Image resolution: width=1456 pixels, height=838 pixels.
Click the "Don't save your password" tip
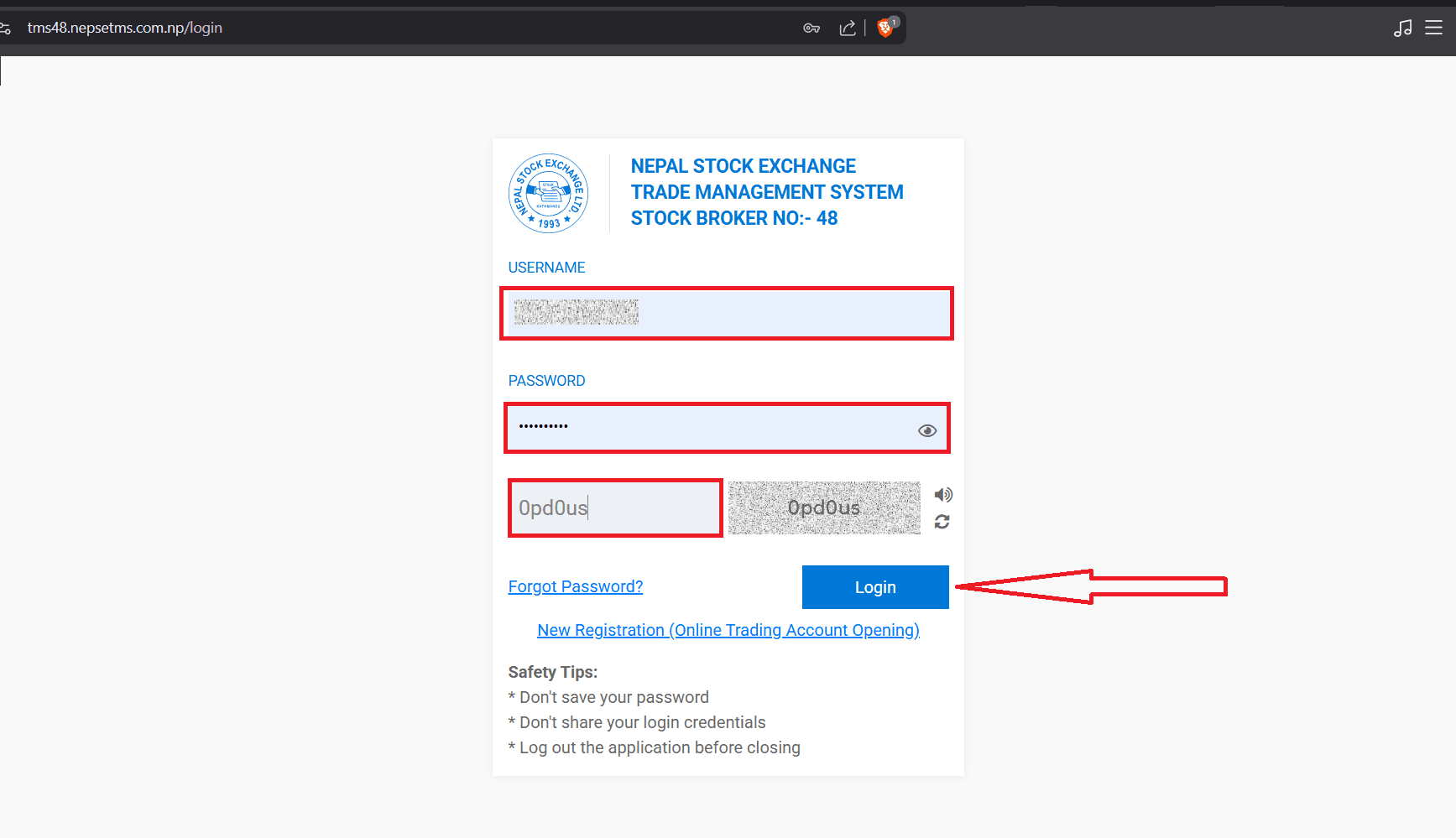tap(608, 697)
